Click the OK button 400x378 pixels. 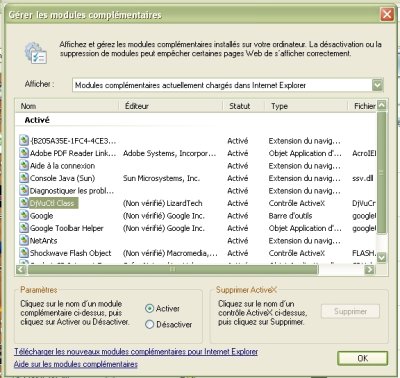(362, 359)
